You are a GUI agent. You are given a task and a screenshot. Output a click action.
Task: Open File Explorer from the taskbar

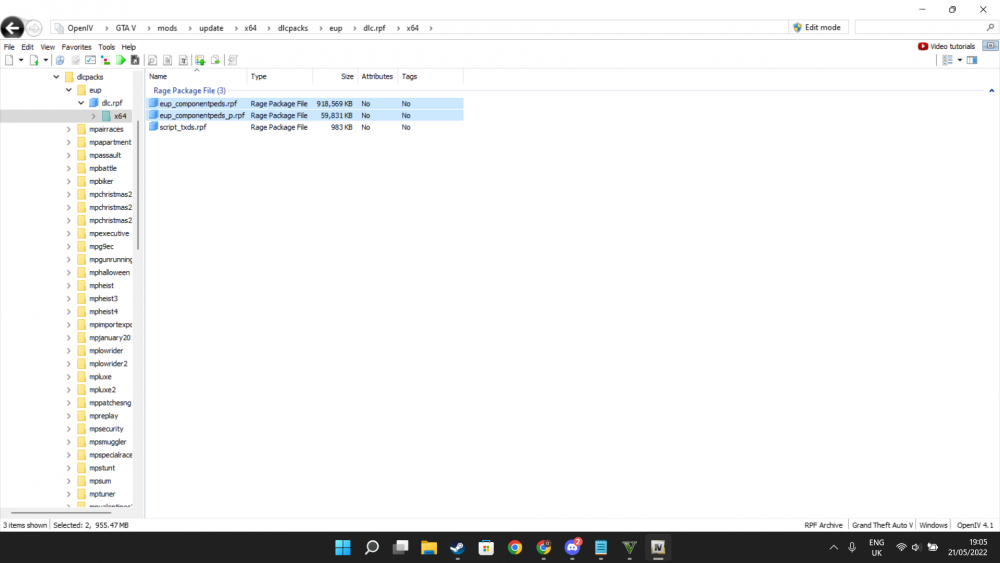(x=429, y=547)
